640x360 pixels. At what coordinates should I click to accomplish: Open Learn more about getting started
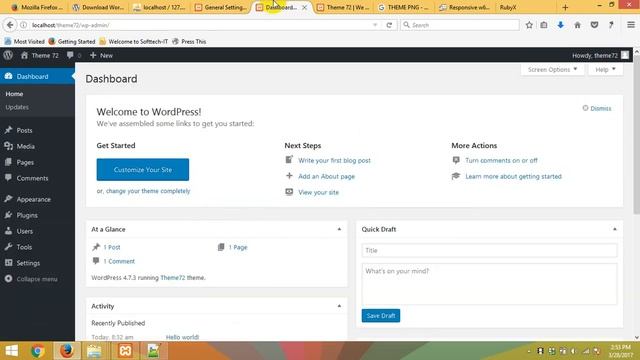click(513, 176)
